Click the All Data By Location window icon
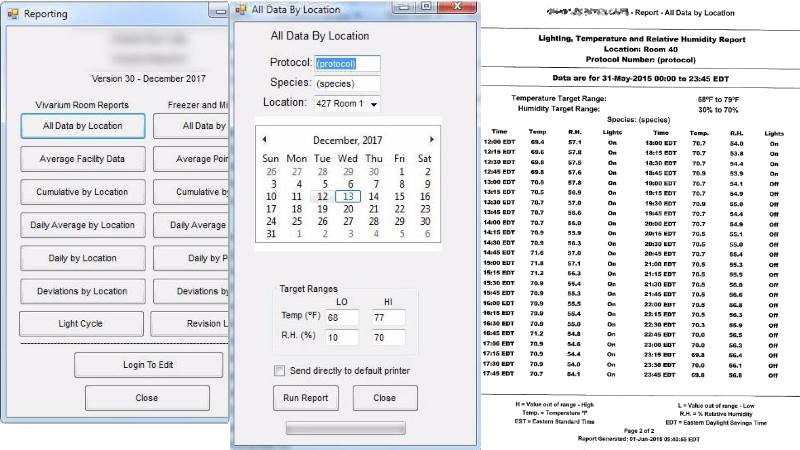 241,9
